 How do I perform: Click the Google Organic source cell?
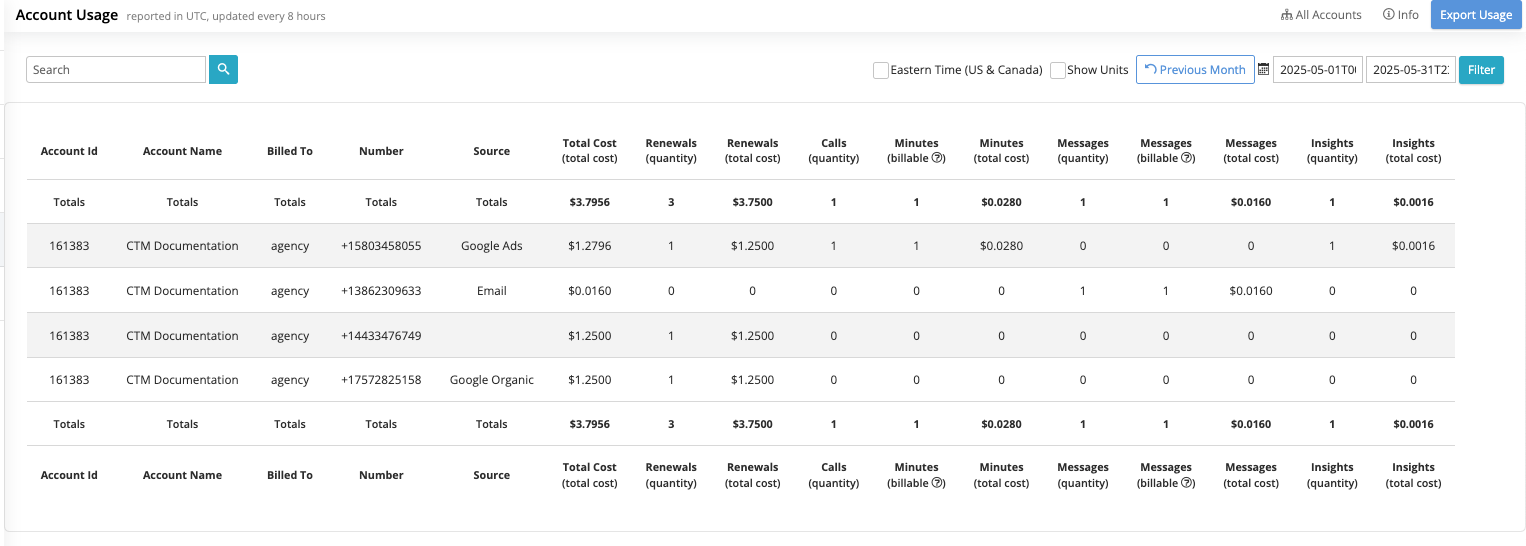click(492, 380)
